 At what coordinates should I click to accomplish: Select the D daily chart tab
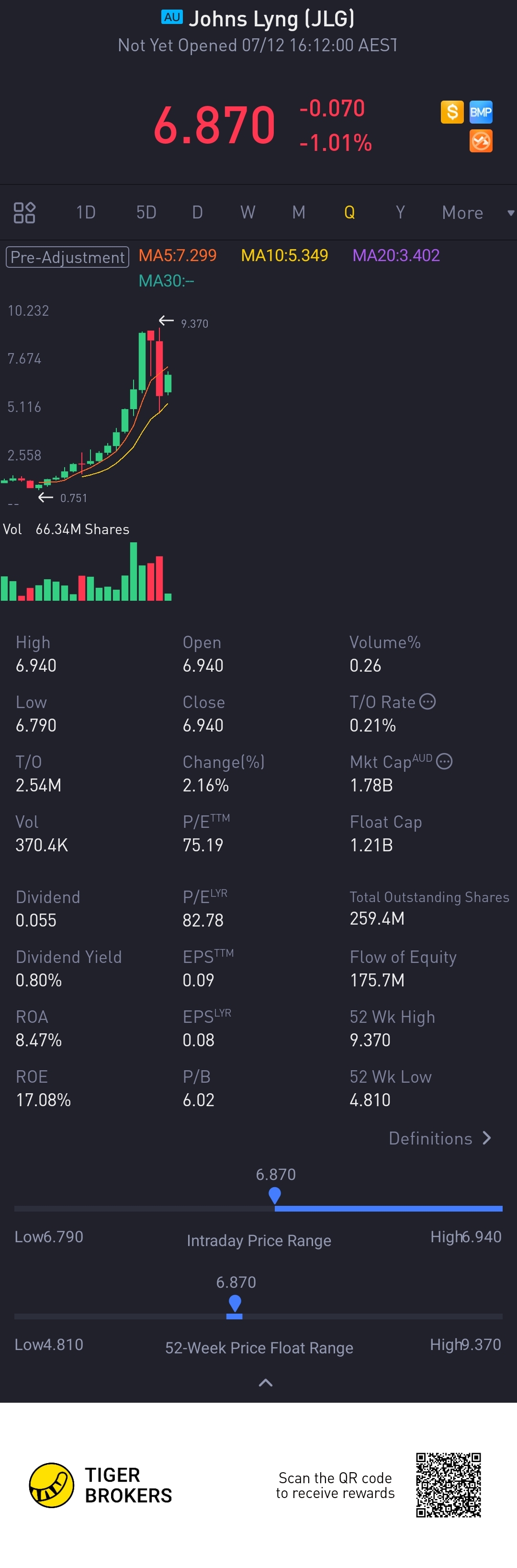[197, 212]
